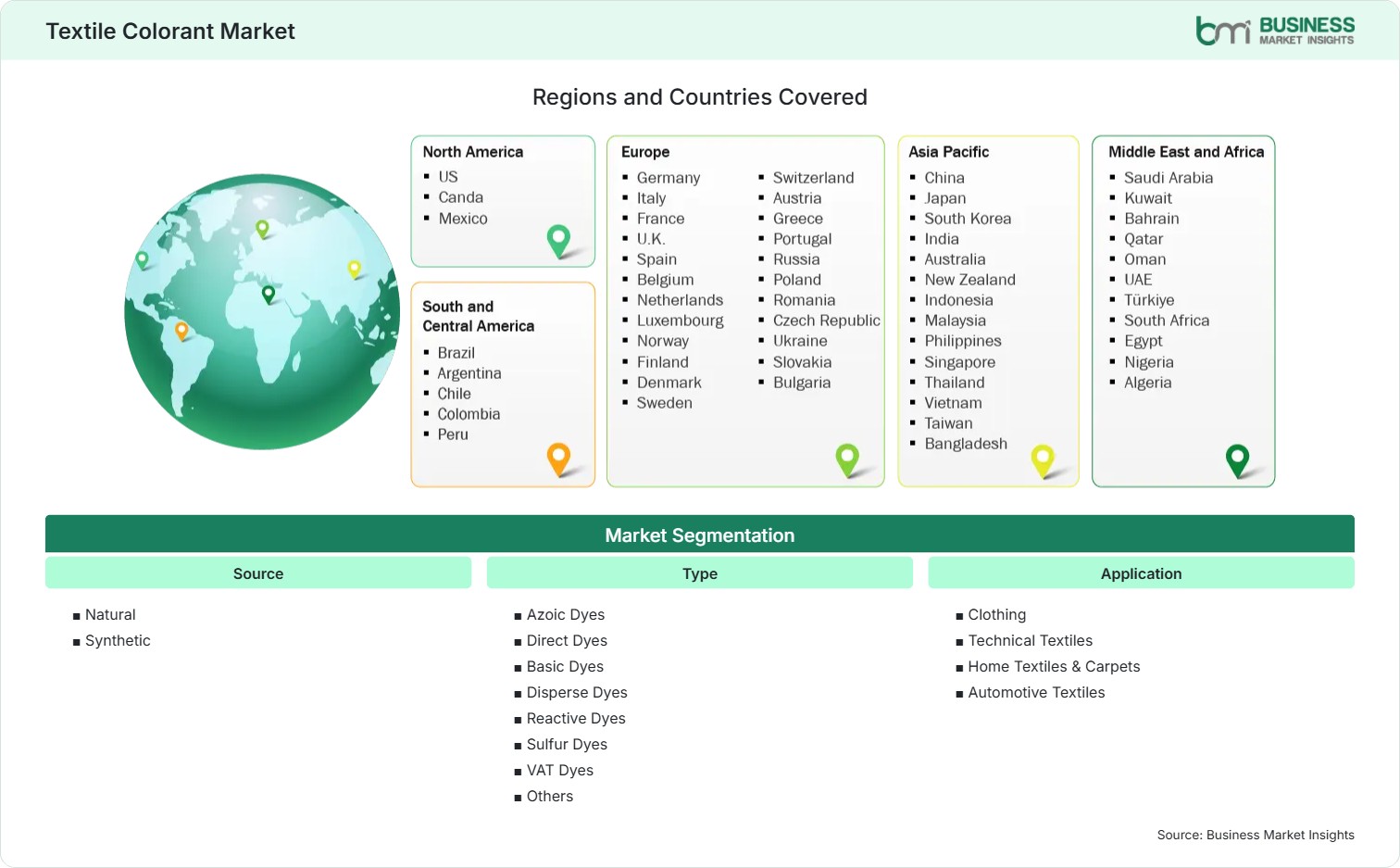The width and height of the screenshot is (1400, 868).
Task: Click the Europe heading
Action: click(x=645, y=152)
